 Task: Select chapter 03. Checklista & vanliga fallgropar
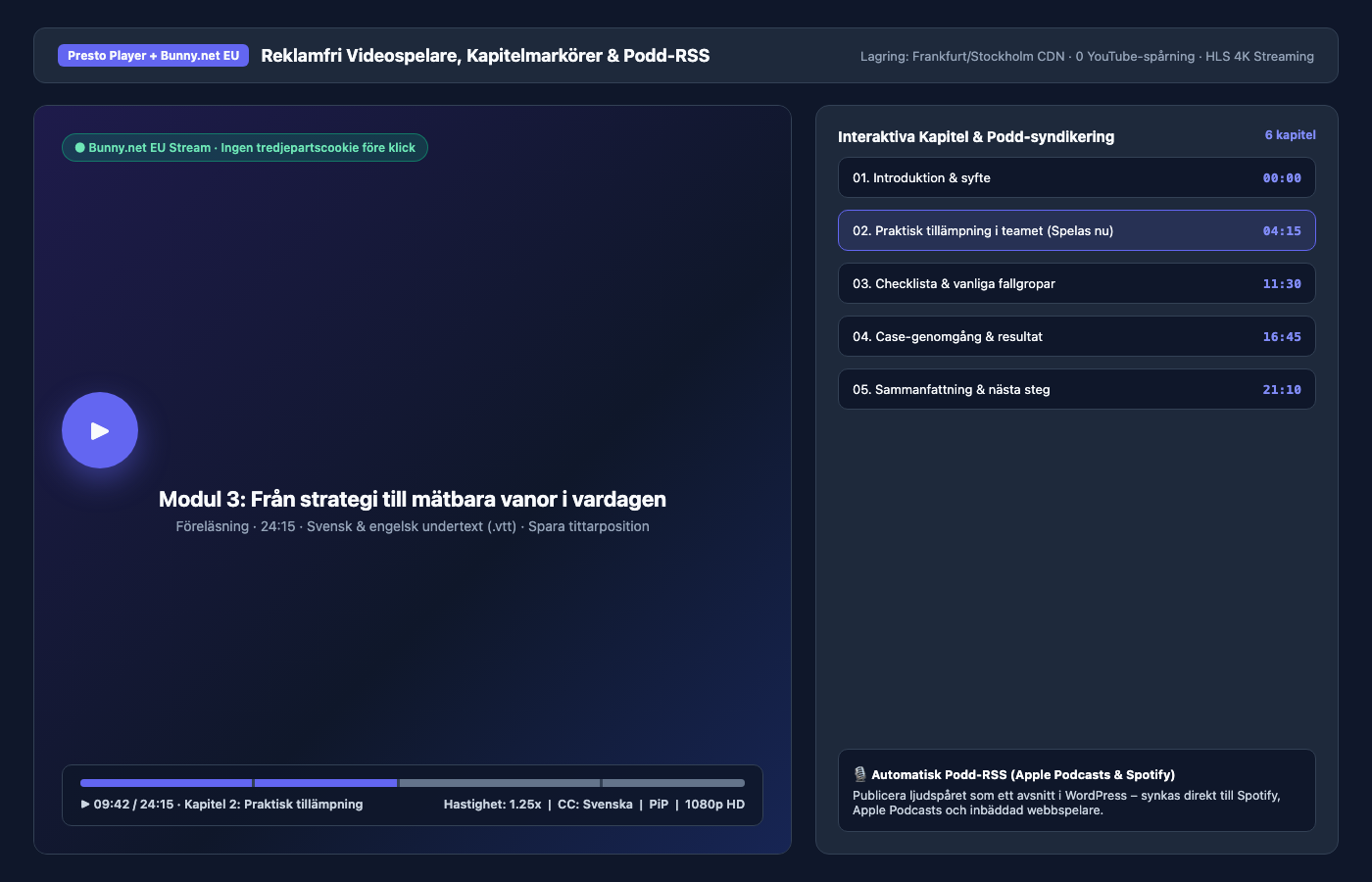[x=1076, y=284]
